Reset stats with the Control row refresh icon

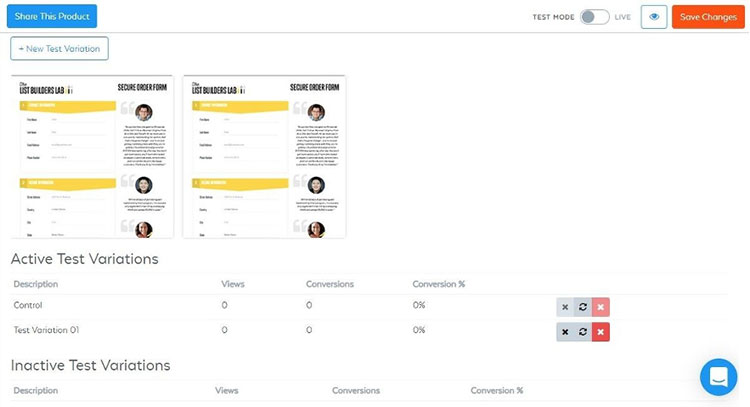click(x=583, y=307)
